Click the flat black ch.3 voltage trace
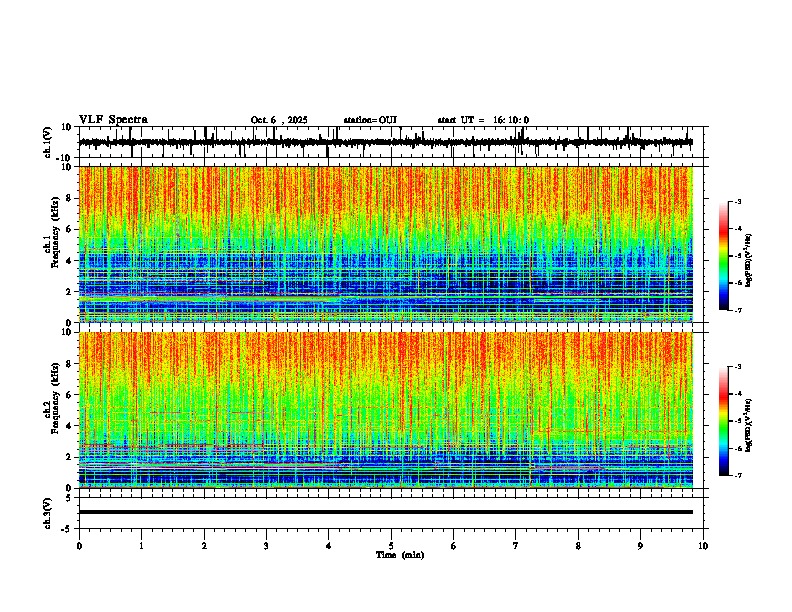Image resolution: width=792 pixels, height=612 pixels. point(386,512)
